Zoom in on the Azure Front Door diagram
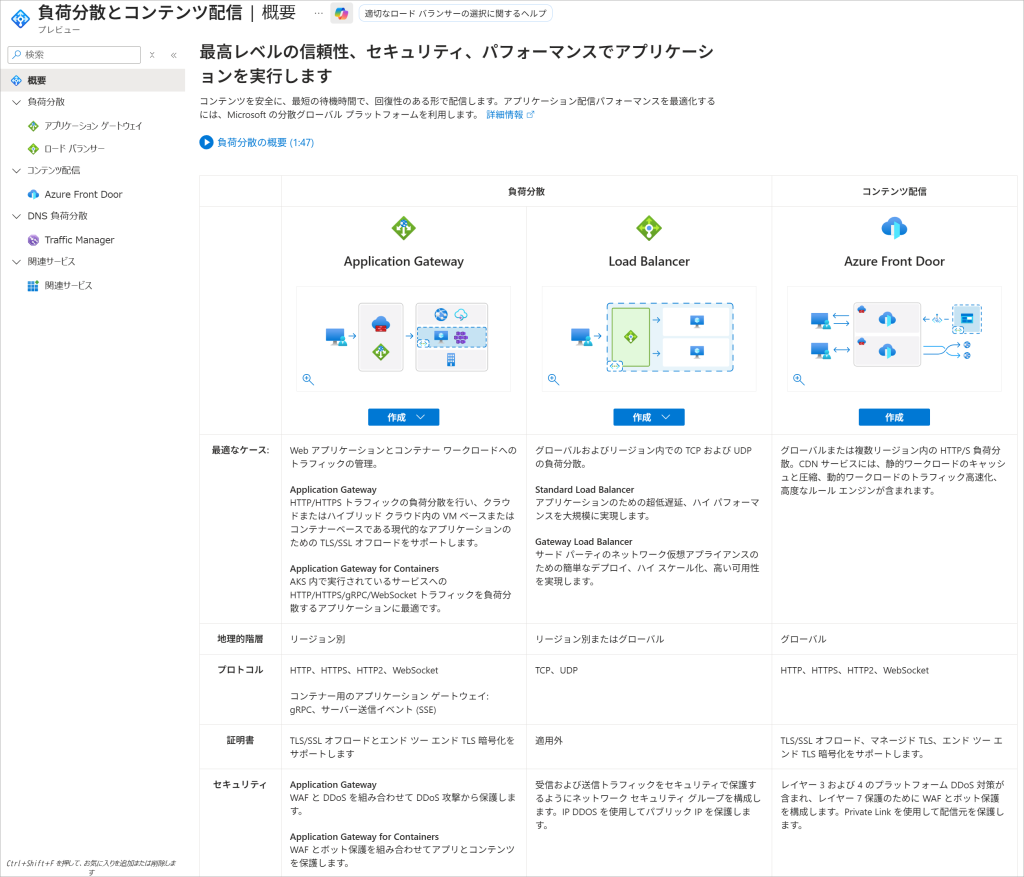Screen dimensions: 1024x877 pos(798,379)
